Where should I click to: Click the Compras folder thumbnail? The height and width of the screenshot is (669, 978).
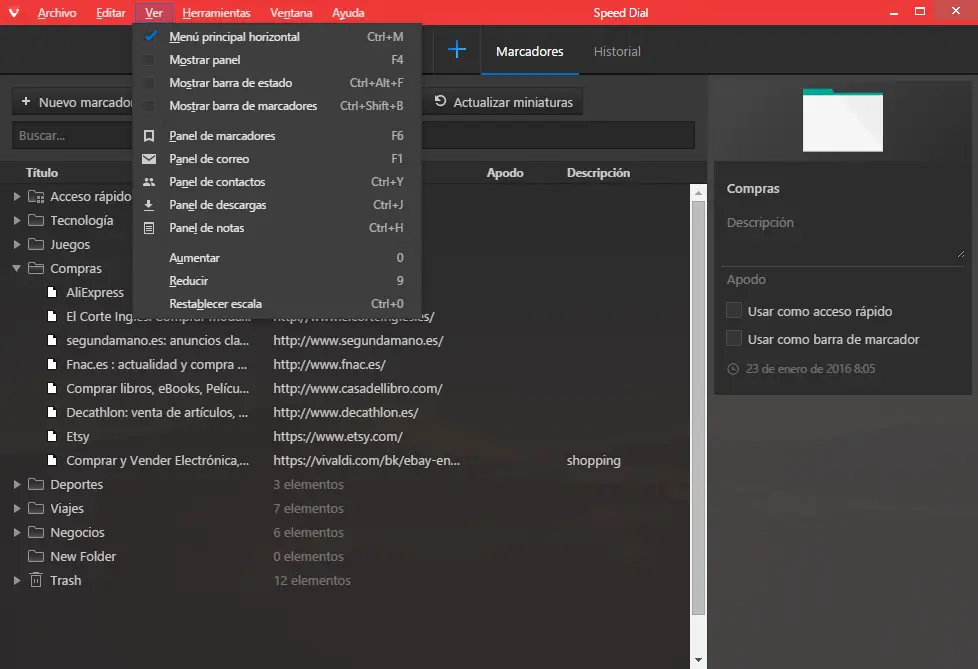click(x=842, y=120)
